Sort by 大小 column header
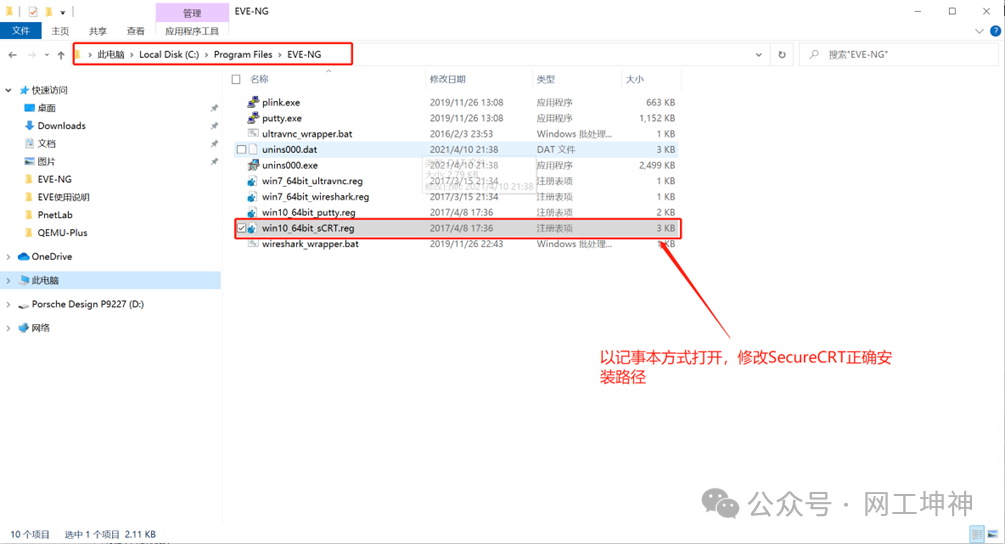1005x544 pixels. 635,79
